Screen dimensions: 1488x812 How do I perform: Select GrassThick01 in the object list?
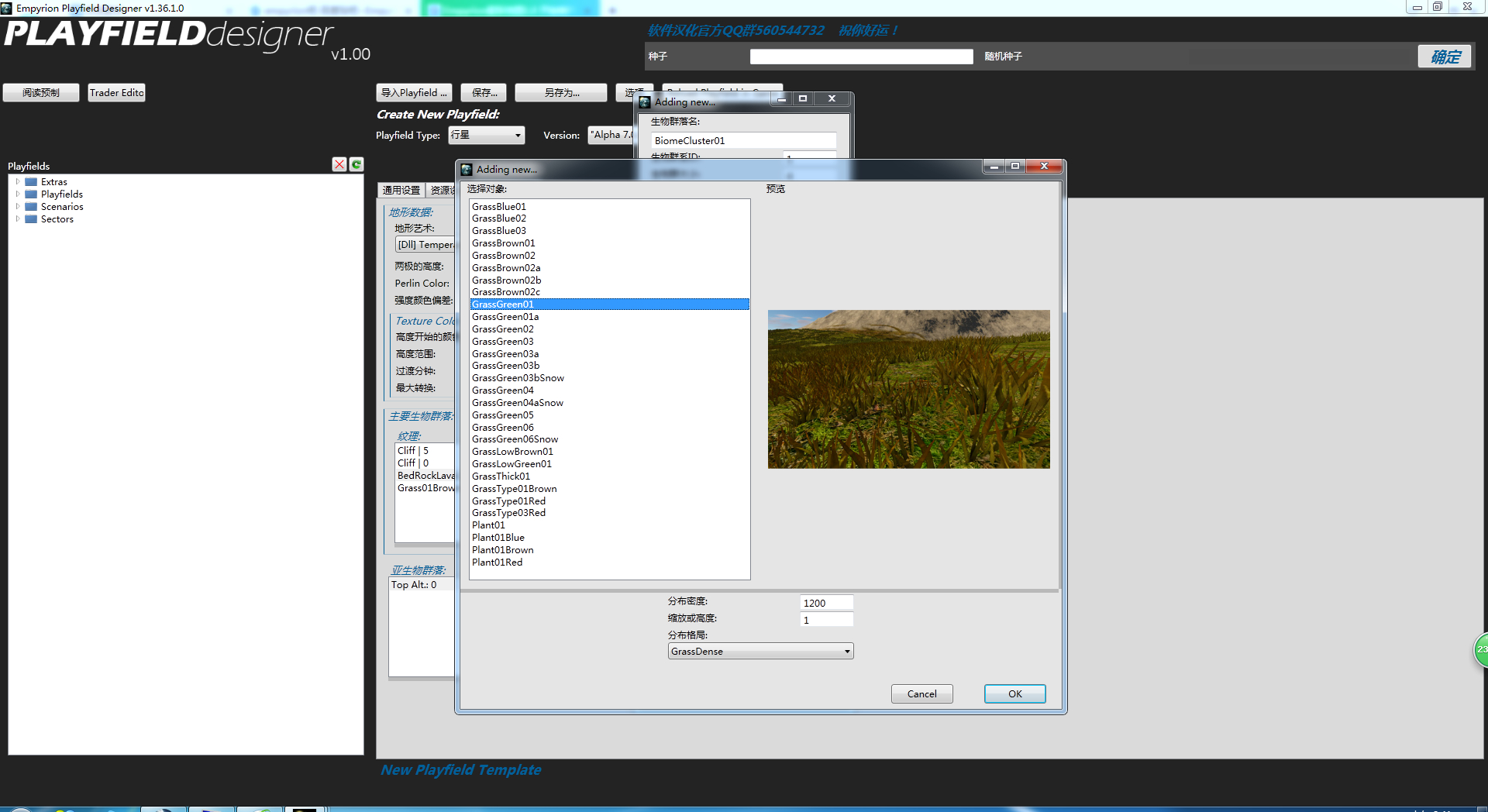609,477
